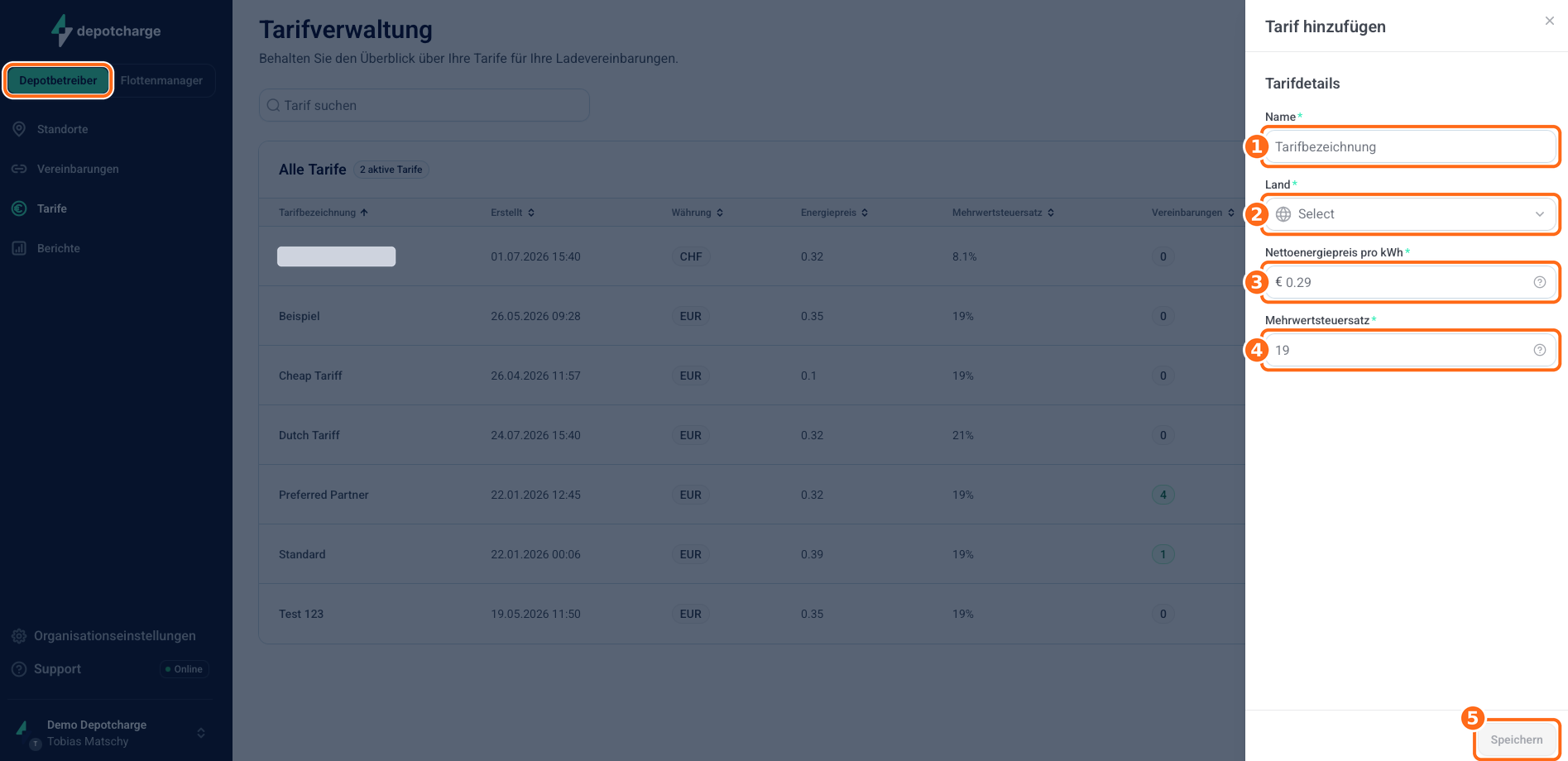This screenshot has width=1568, height=761.
Task: Click the Tobias Matschy user name
Action: [x=88, y=741]
